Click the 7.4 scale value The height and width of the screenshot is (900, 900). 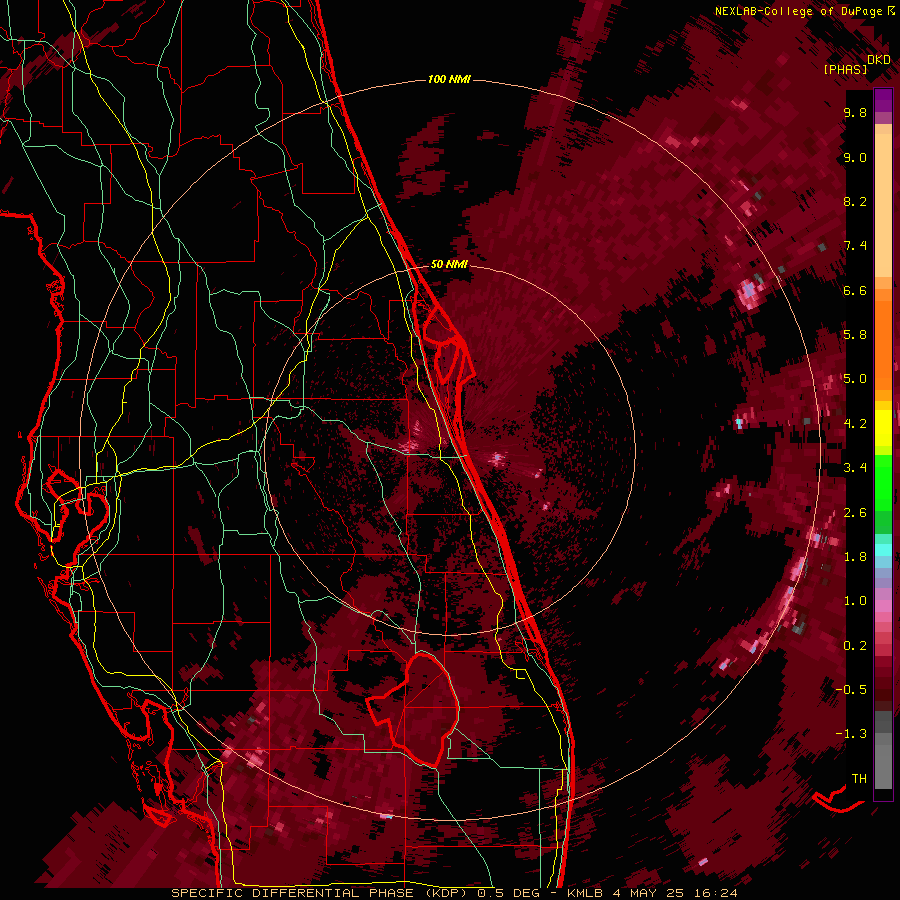pos(855,246)
